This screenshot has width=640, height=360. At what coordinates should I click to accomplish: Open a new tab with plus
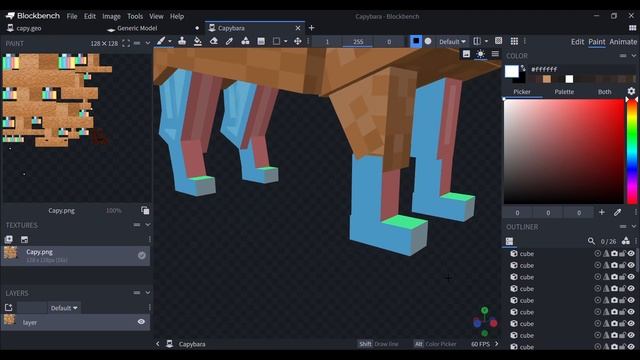[x=311, y=28]
